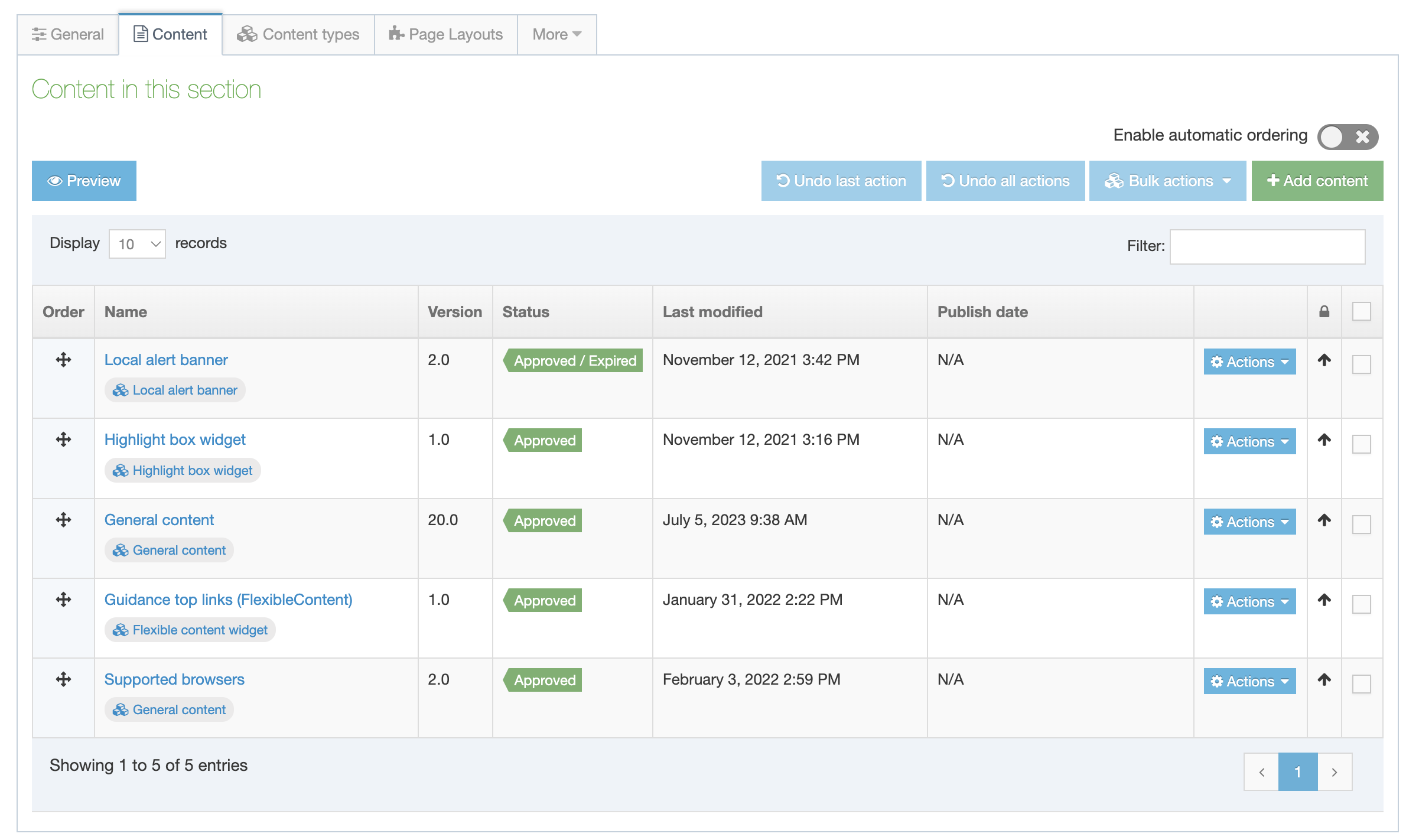1406x840 pixels.
Task: Expand the Bulk actions dropdown
Action: [x=1167, y=181]
